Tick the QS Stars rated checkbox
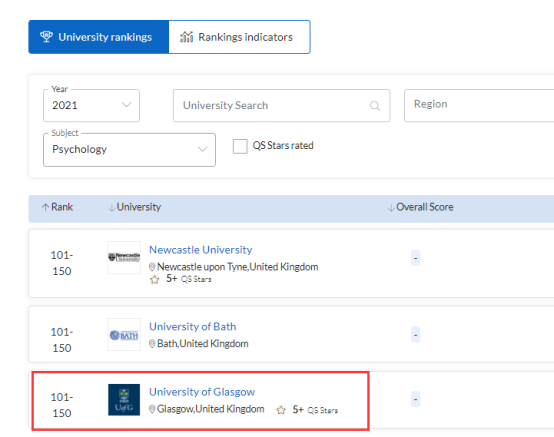Screen dimensions: 554x437 [x=240, y=146]
